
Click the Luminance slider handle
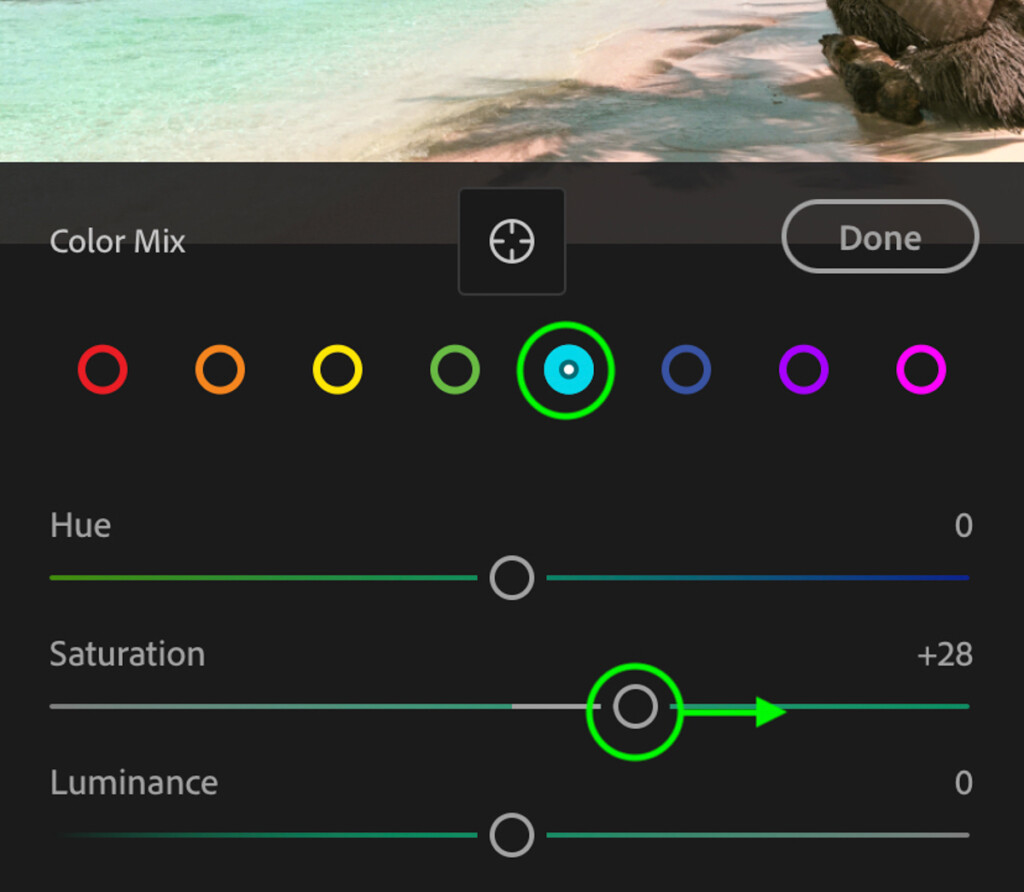(x=512, y=835)
